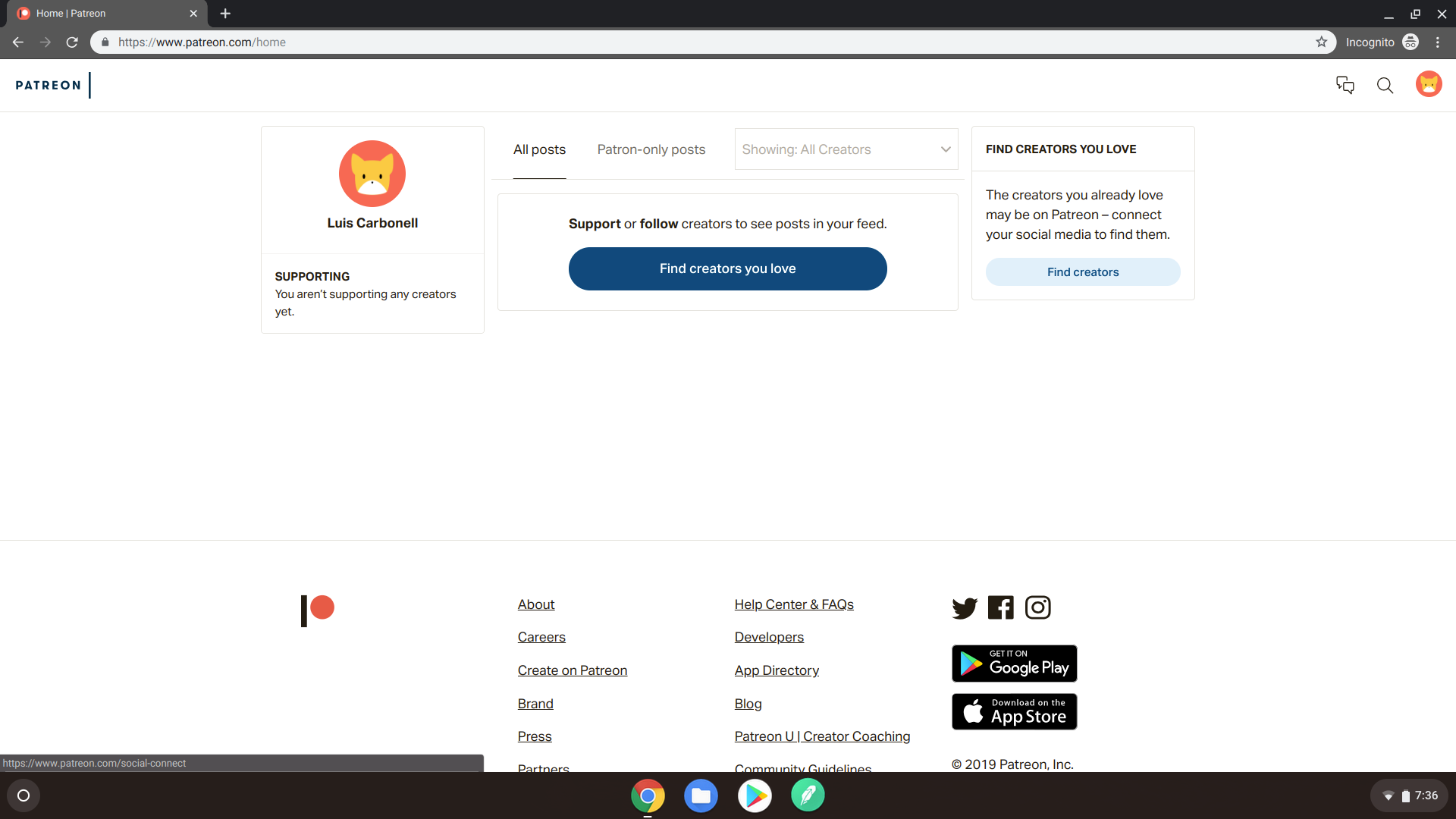Open Patreon's Instagram icon
The image size is (1456, 819).
1037,607
